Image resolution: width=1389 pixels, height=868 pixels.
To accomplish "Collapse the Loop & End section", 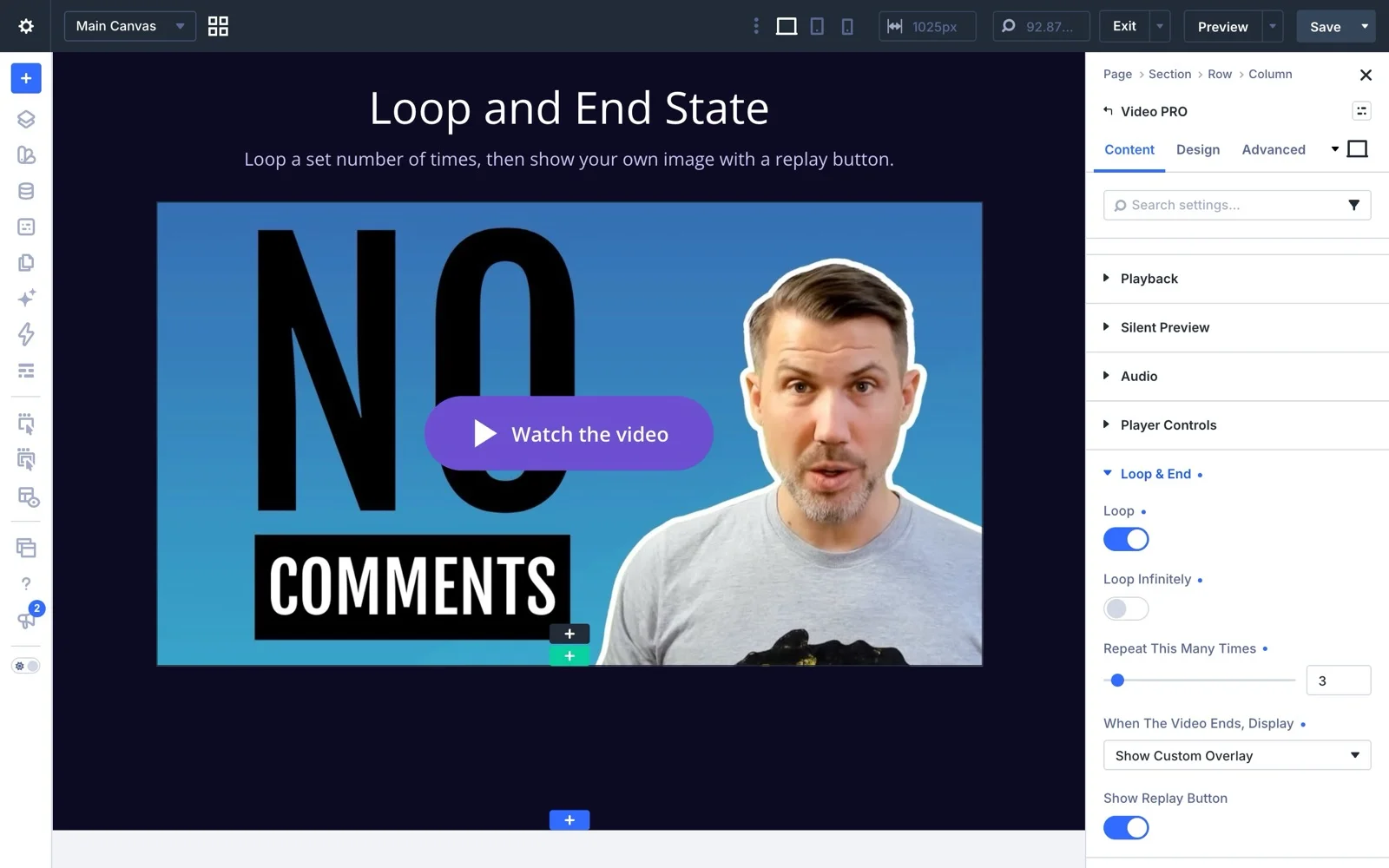I will (x=1154, y=474).
